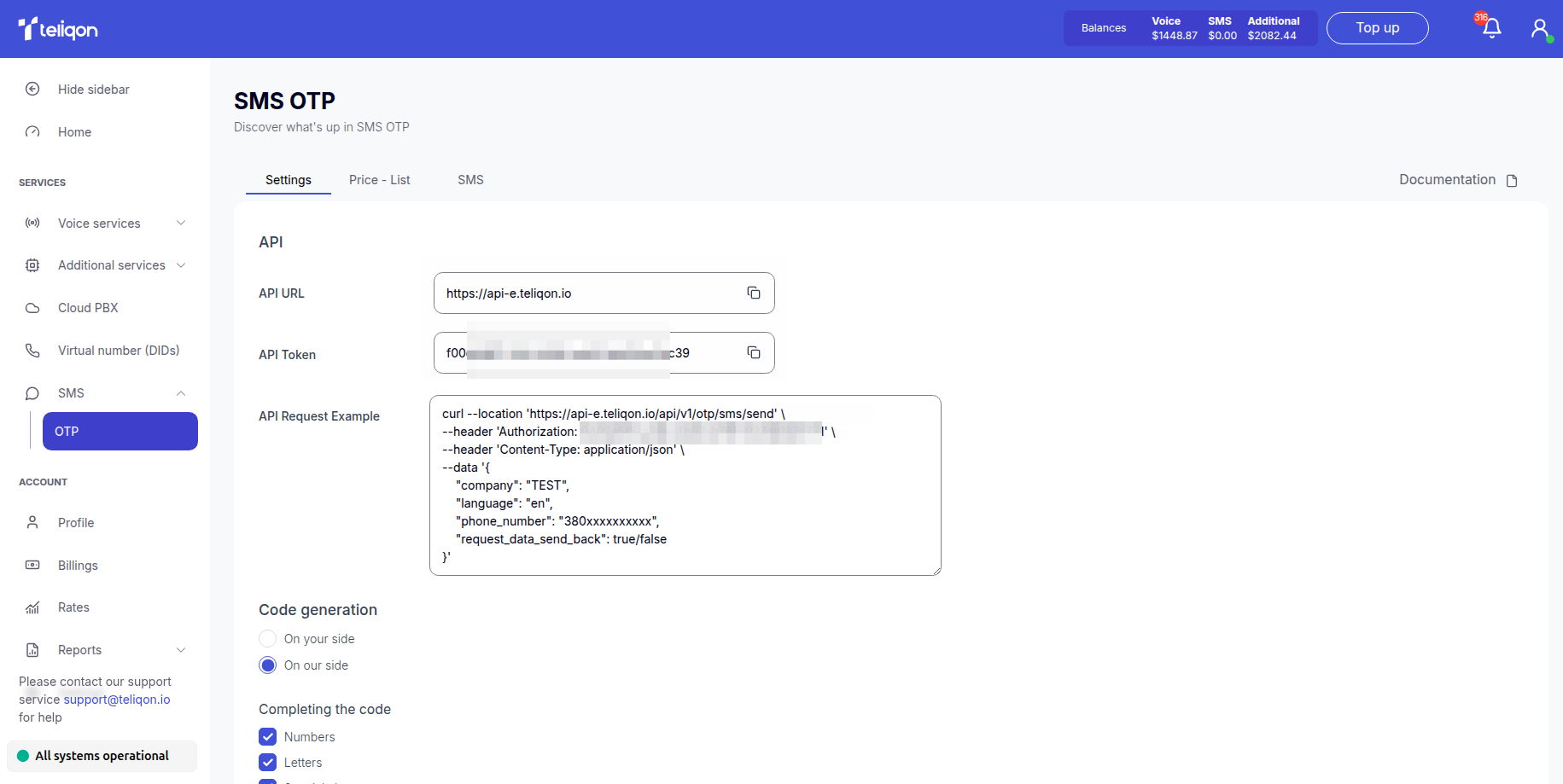Click the Teliqon logo
The width and height of the screenshot is (1563, 784).
[58, 29]
